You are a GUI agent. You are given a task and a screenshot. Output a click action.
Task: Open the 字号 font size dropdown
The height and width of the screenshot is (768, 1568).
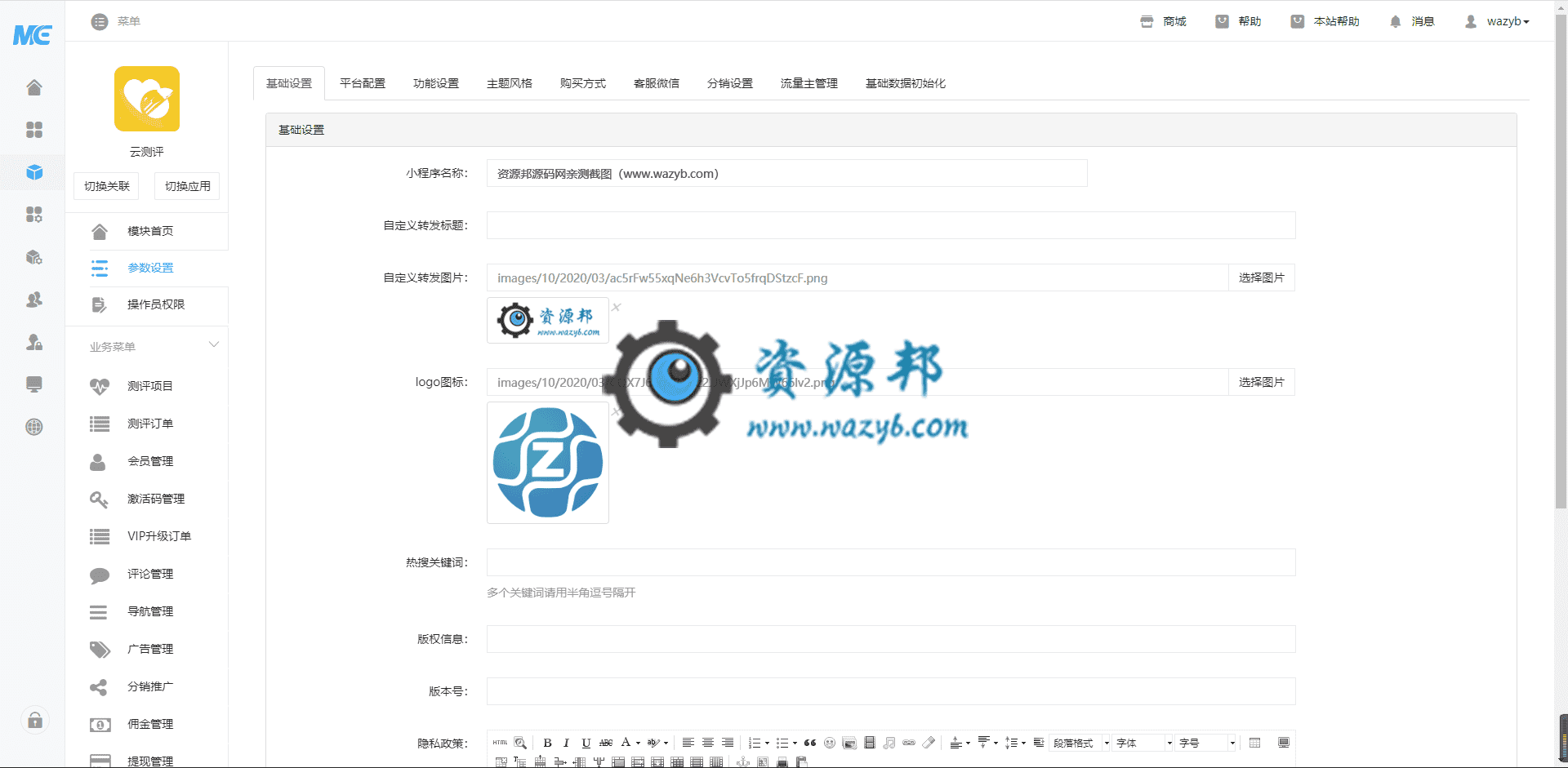(x=1206, y=743)
